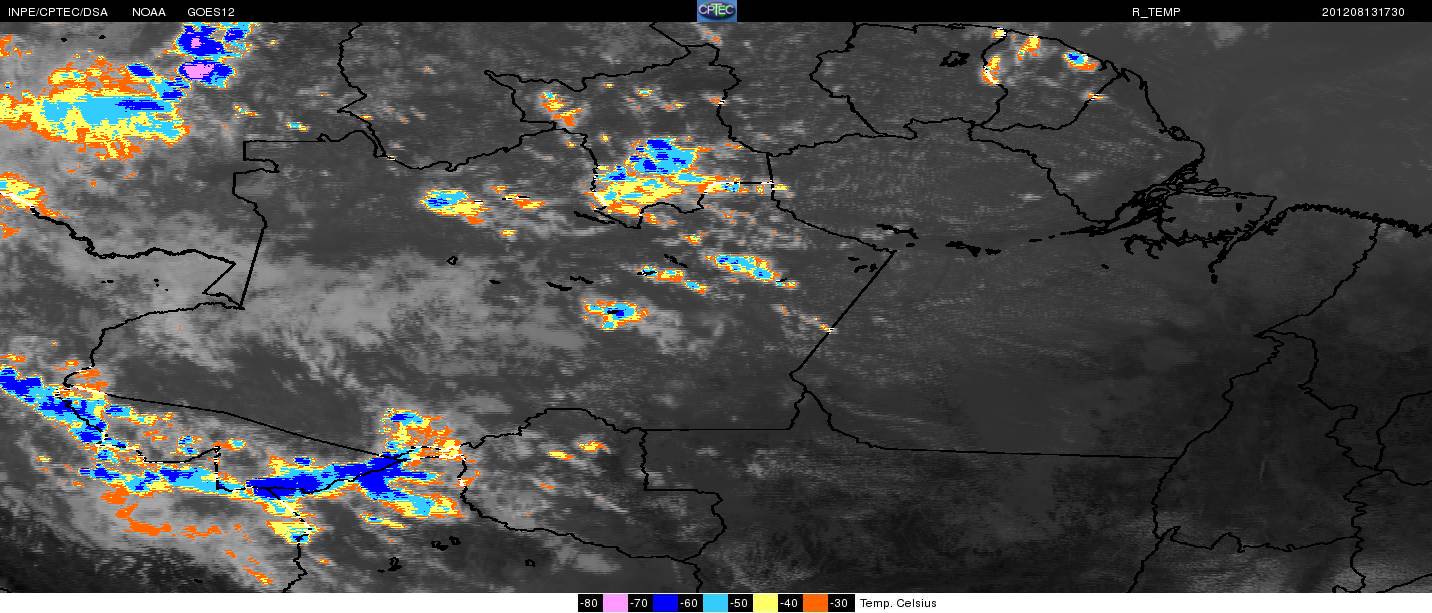The width and height of the screenshot is (1432, 613).
Task: Click the INPE/CPTEC/DSA header text
Action: point(57,12)
